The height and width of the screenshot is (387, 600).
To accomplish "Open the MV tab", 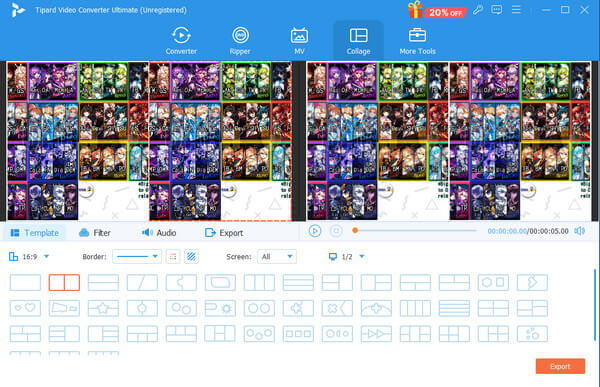I will 299,41.
